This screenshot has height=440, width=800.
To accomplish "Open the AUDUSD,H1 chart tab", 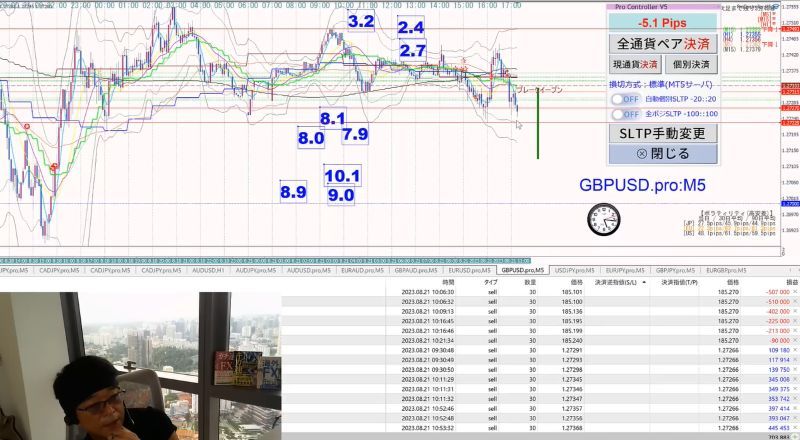I will click(x=208, y=271).
